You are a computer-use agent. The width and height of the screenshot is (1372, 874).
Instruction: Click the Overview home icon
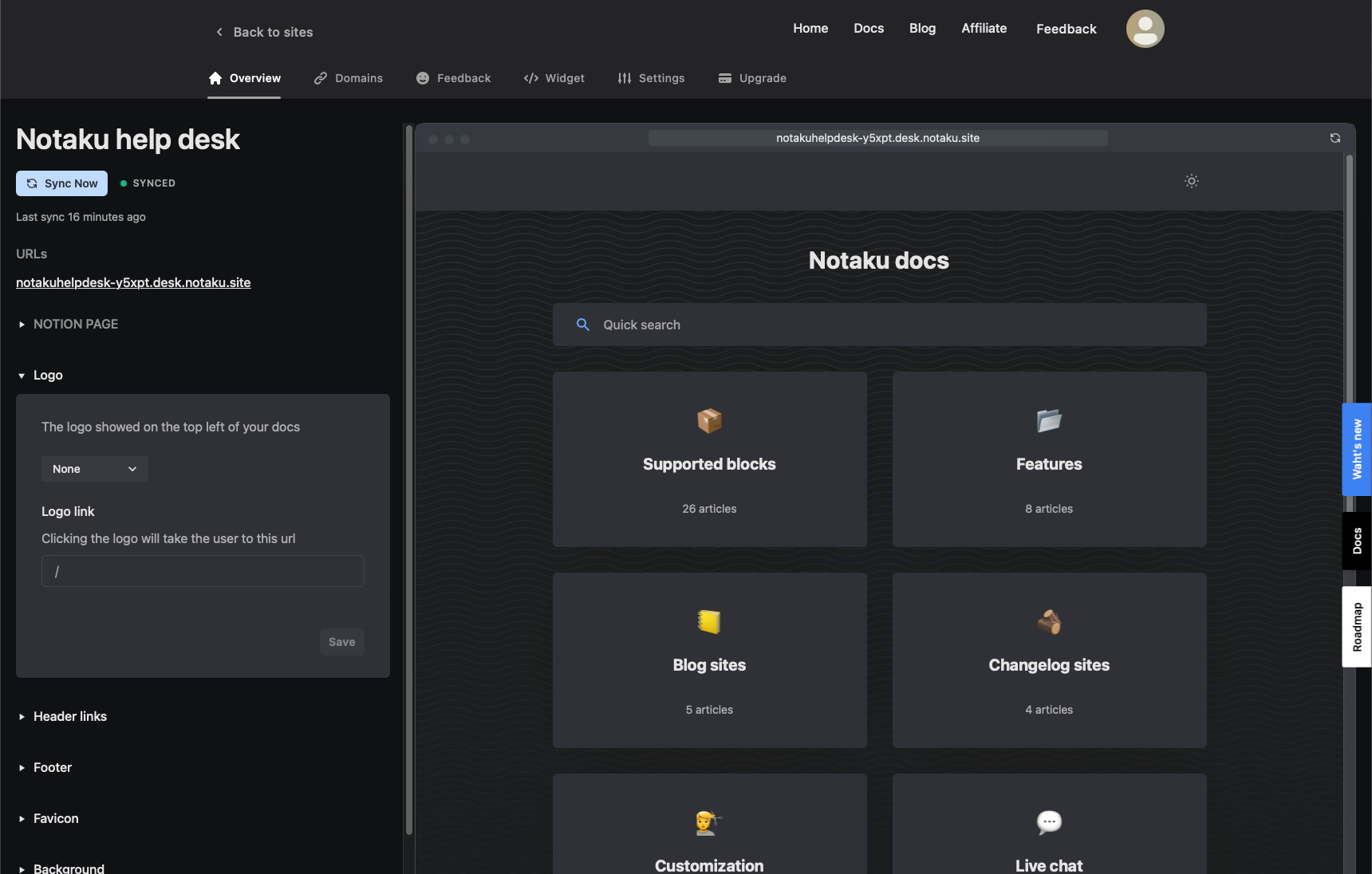click(x=215, y=78)
